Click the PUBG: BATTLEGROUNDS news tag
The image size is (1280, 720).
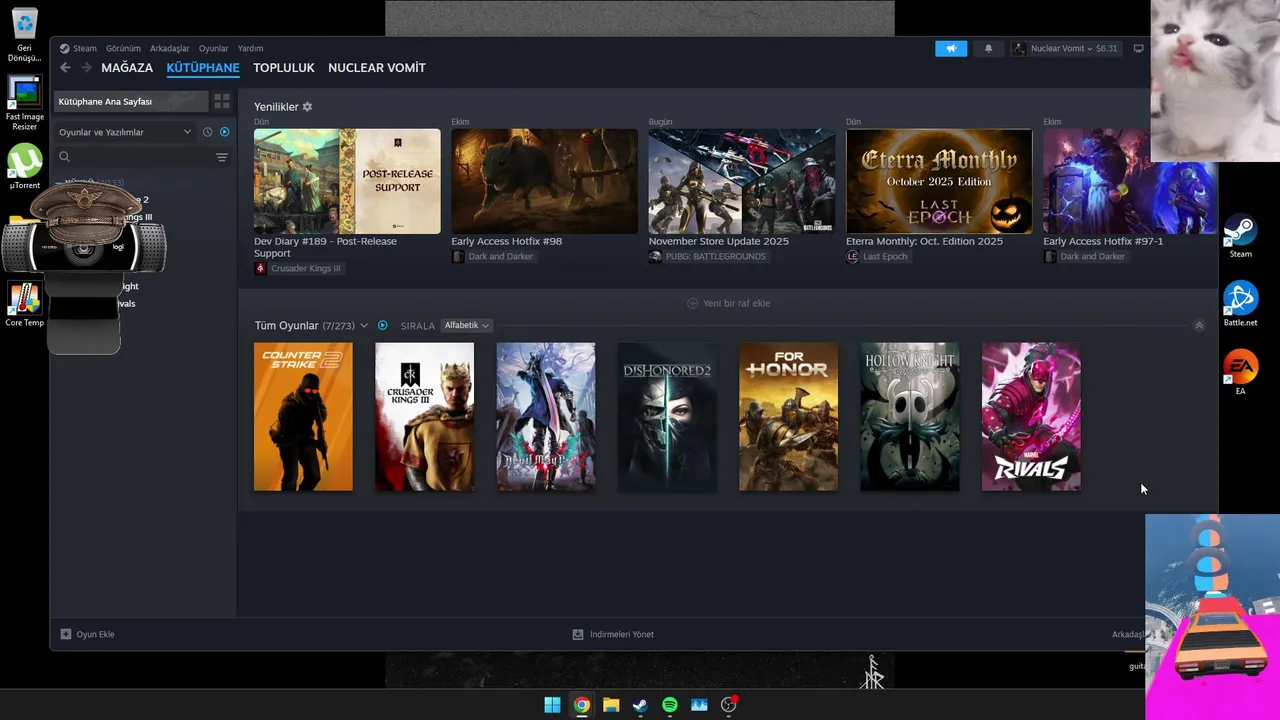[708, 257]
